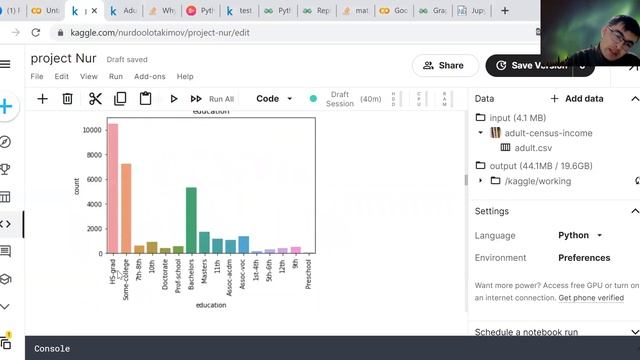The width and height of the screenshot is (640, 360).
Task: Open the Code cell type dropdown
Action: pyautogui.click(x=274, y=99)
